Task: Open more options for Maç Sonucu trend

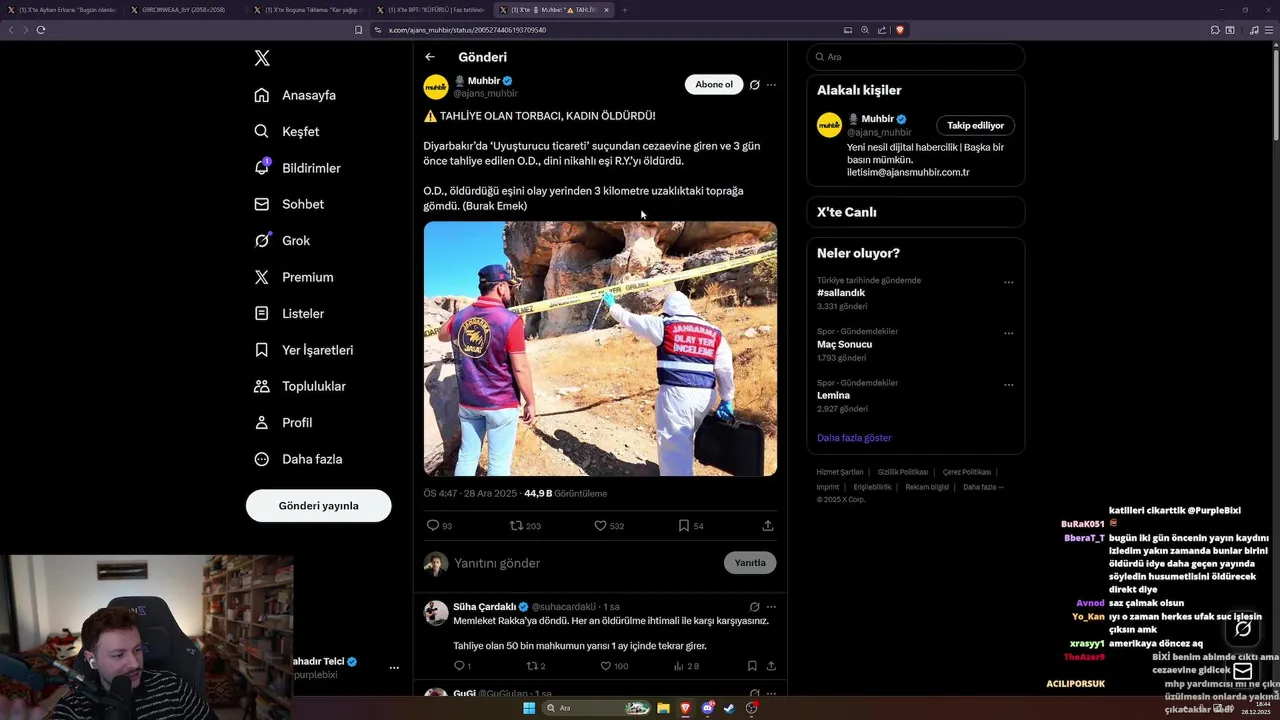Action: pyautogui.click(x=1008, y=333)
